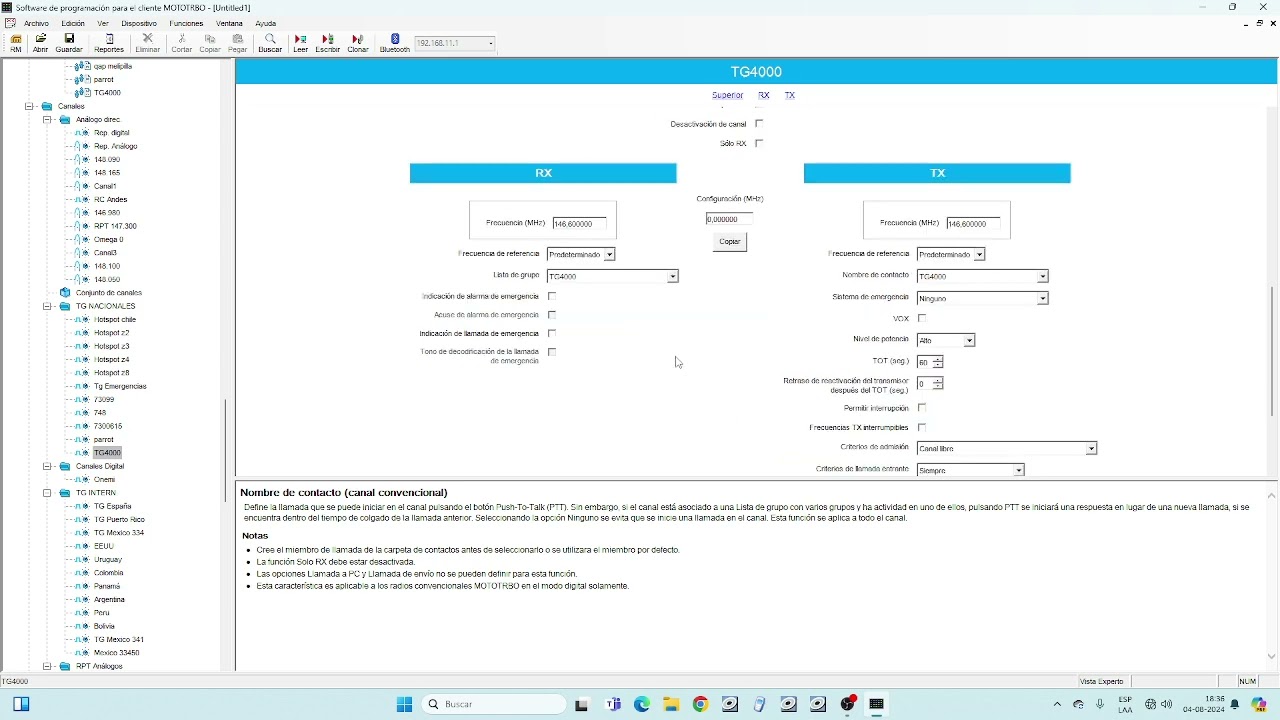Open File Explorer from the taskbar
The width and height of the screenshot is (1280, 720).
pyautogui.click(x=671, y=704)
